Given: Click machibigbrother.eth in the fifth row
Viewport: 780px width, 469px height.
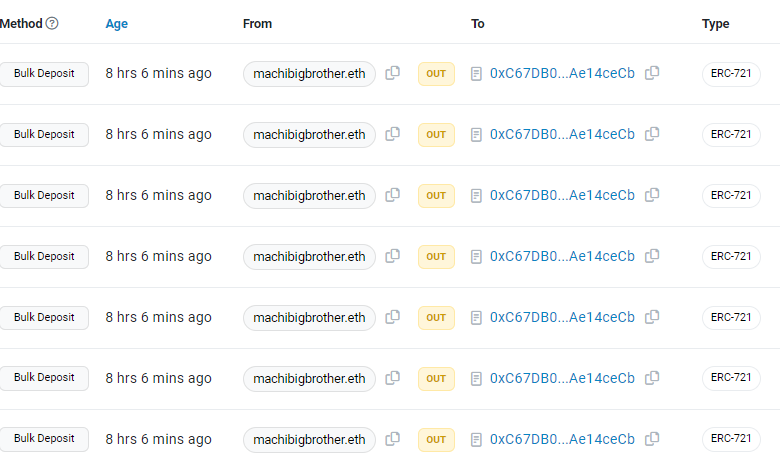Looking at the screenshot, I should click(309, 317).
